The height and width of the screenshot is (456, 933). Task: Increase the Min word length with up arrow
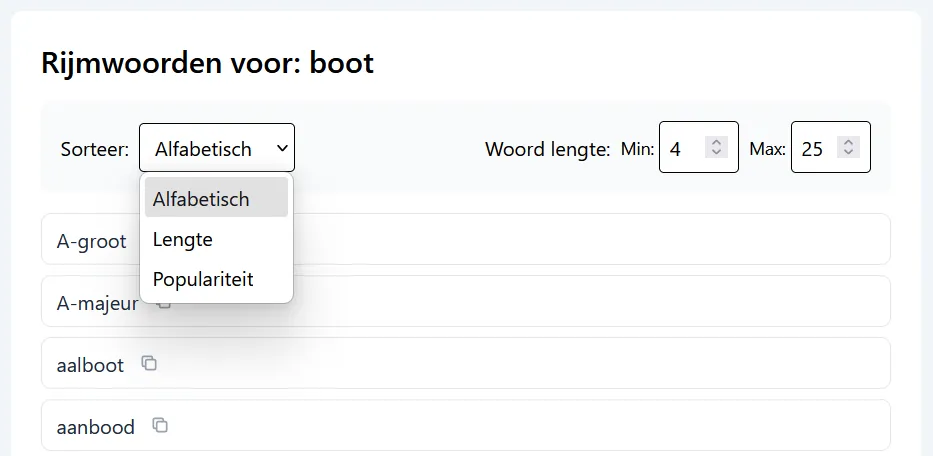(x=716, y=142)
